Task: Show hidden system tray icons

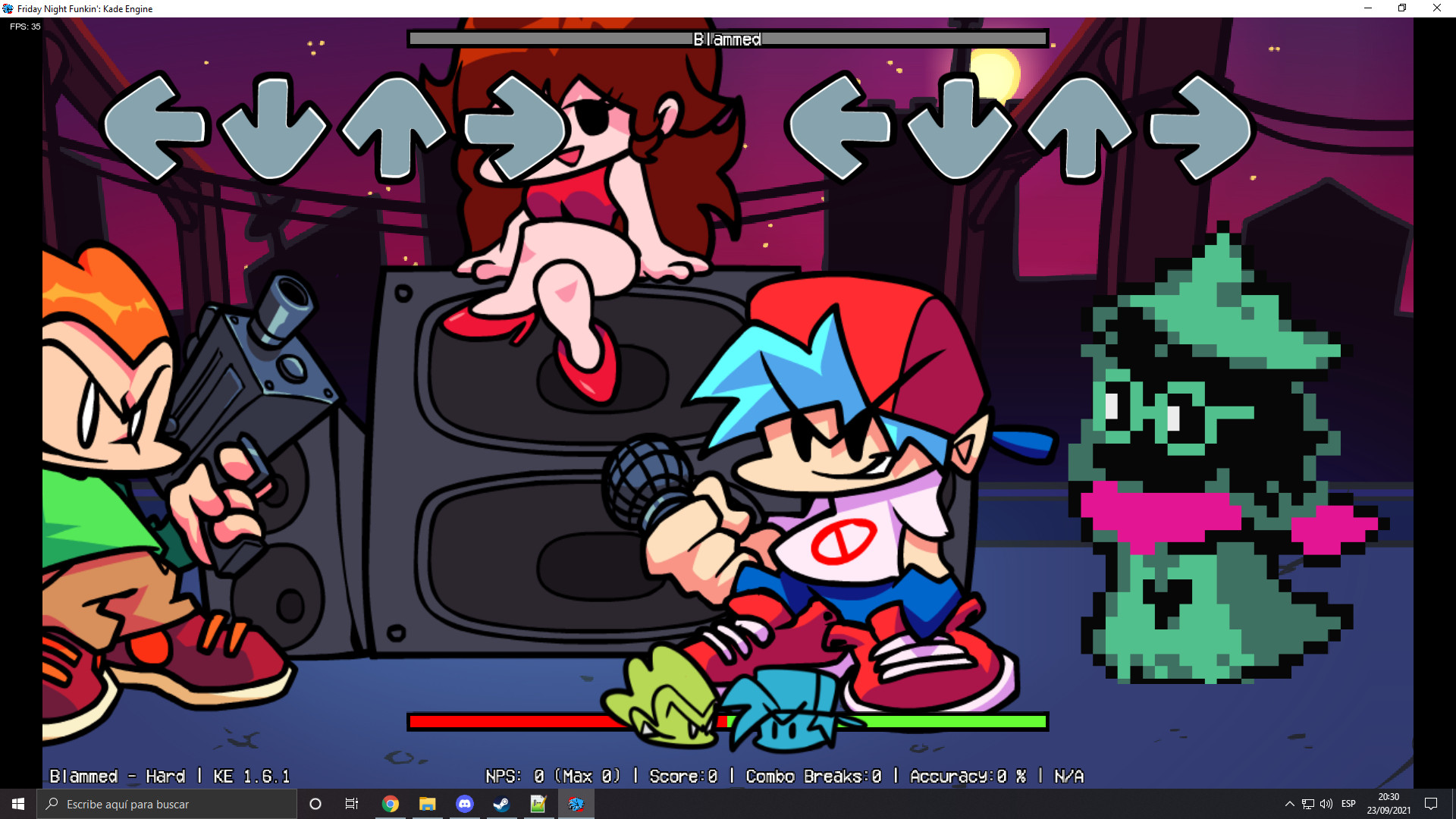Action: tap(1289, 804)
